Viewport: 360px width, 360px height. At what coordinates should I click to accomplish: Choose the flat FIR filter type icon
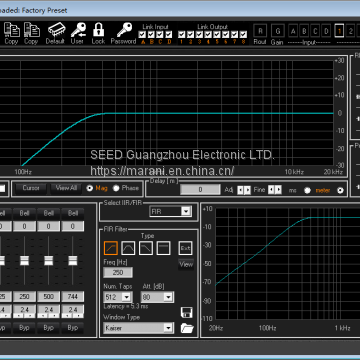pos(163,248)
